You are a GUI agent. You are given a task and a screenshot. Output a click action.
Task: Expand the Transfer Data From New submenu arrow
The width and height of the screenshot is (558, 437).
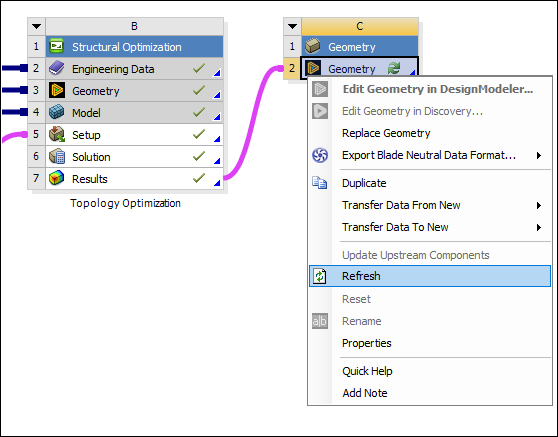point(539,205)
